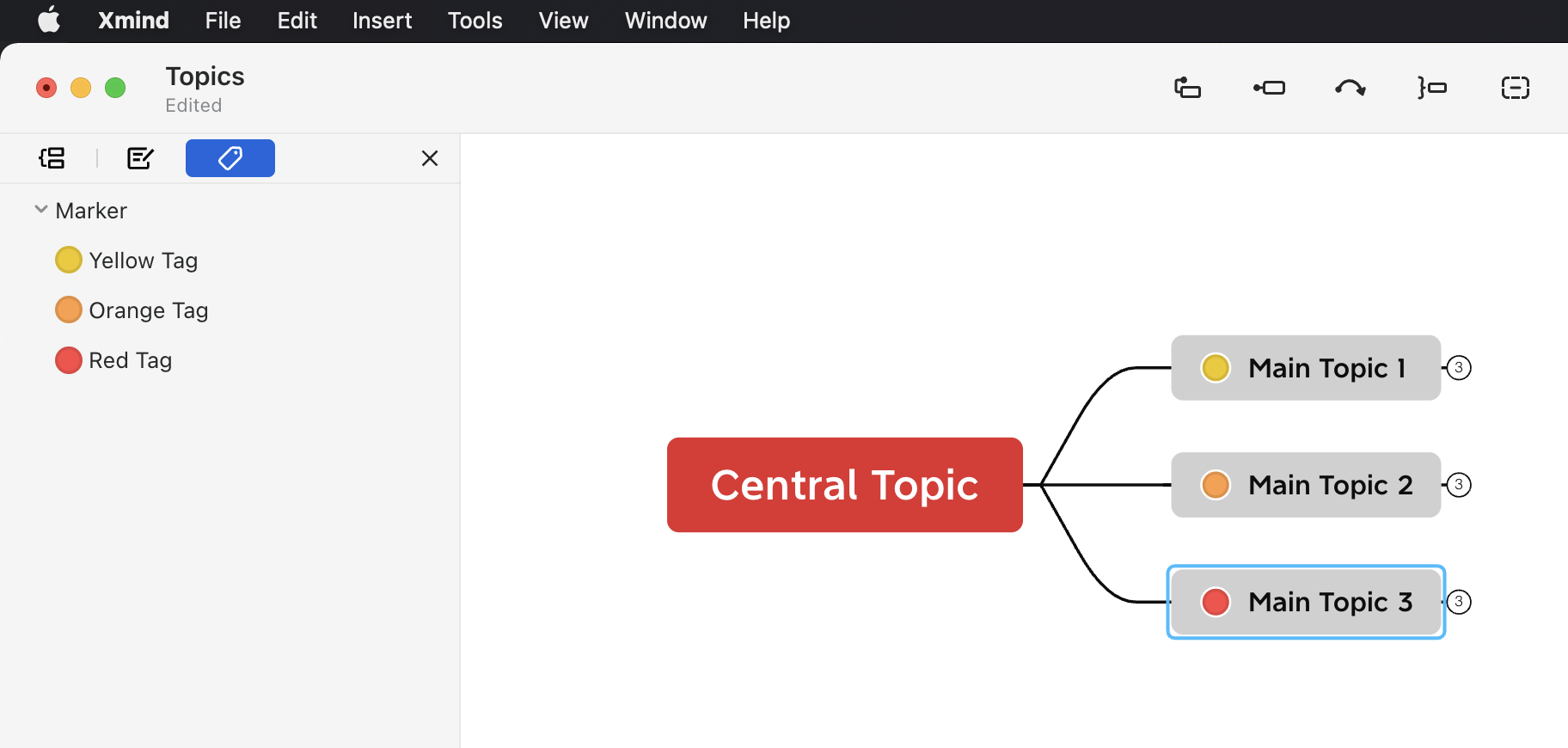Add a sibling topic from the toolbar

pos(1269,88)
